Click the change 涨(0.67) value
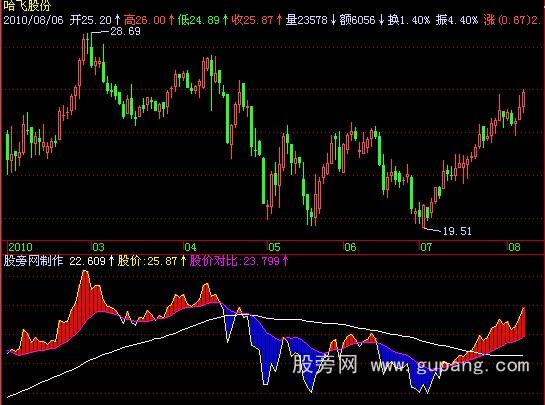The height and width of the screenshot is (405, 545). pyautogui.click(x=507, y=20)
